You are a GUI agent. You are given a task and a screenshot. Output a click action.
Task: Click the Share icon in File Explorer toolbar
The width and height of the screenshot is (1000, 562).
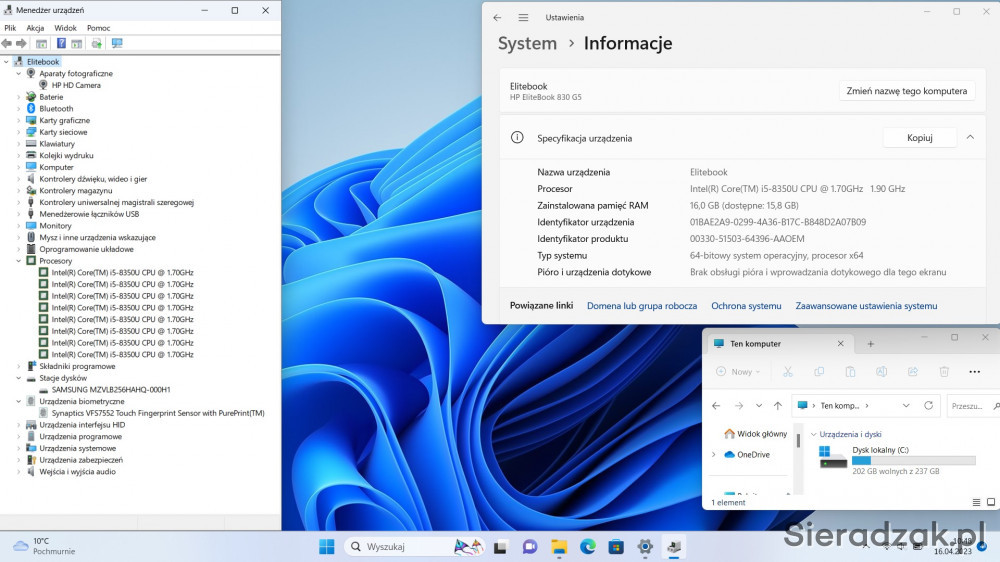[x=913, y=371]
